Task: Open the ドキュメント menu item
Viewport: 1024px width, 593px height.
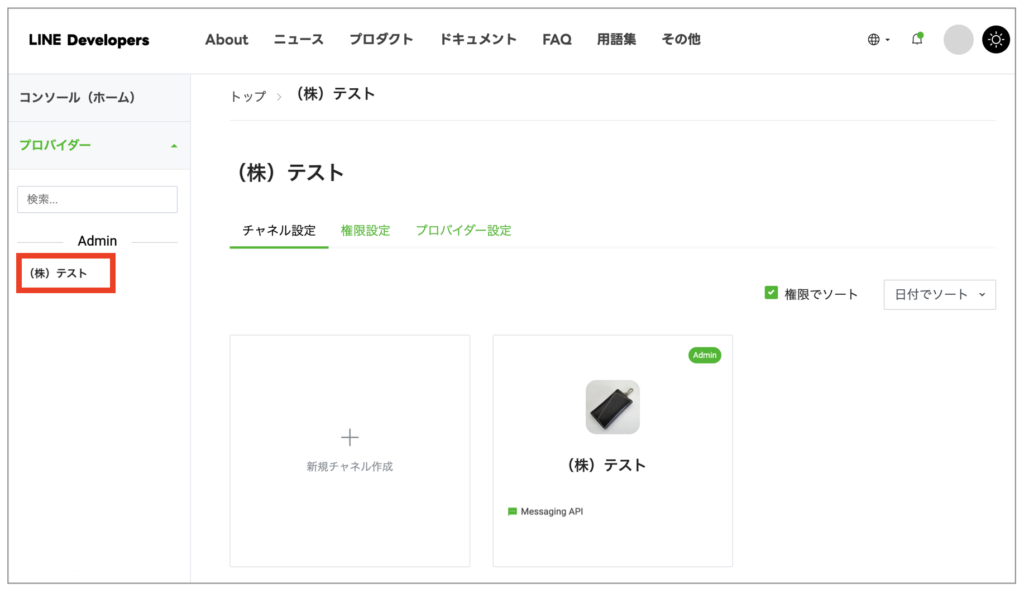Action: pos(478,40)
